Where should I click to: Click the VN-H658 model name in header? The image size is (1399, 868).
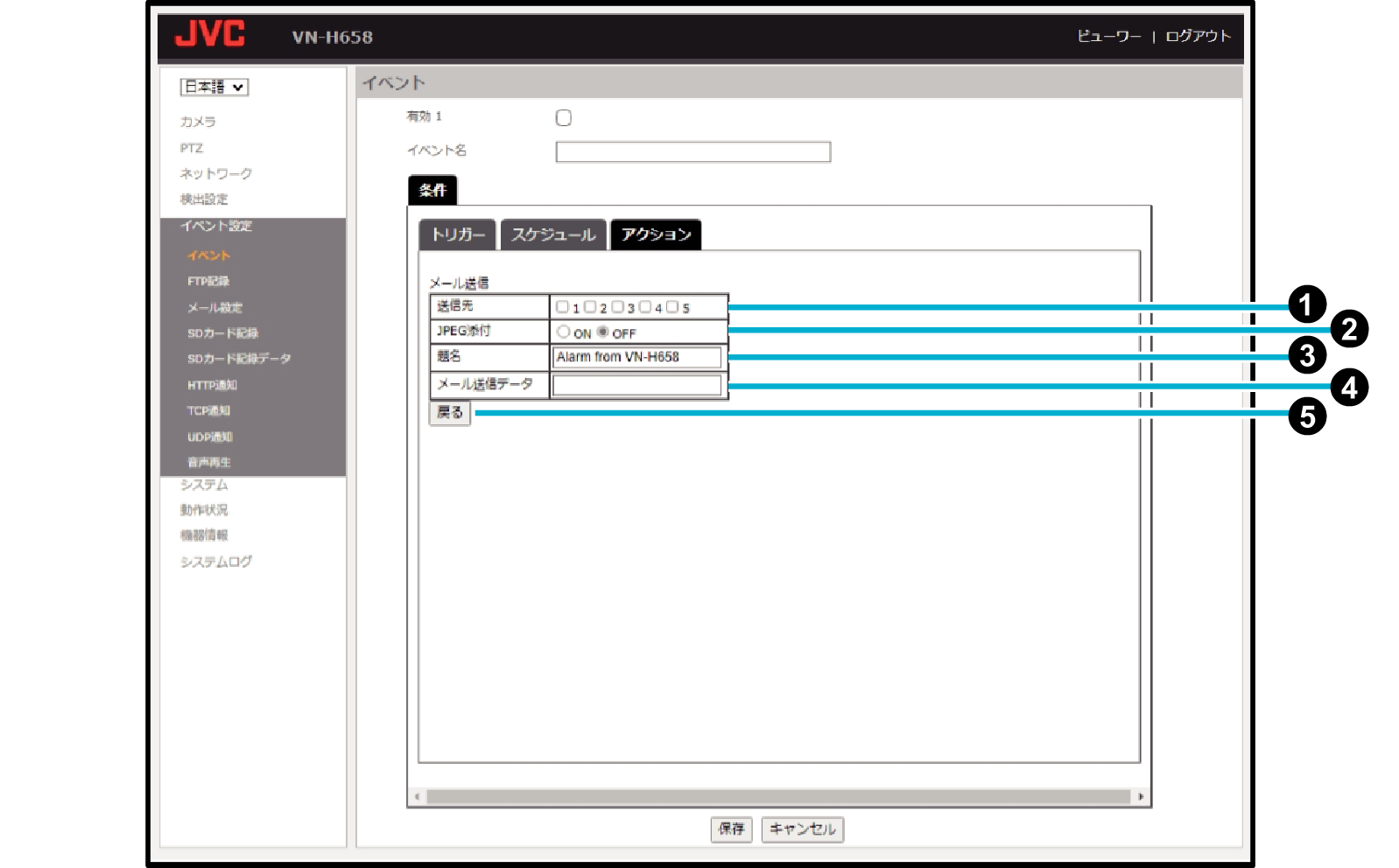(x=333, y=38)
